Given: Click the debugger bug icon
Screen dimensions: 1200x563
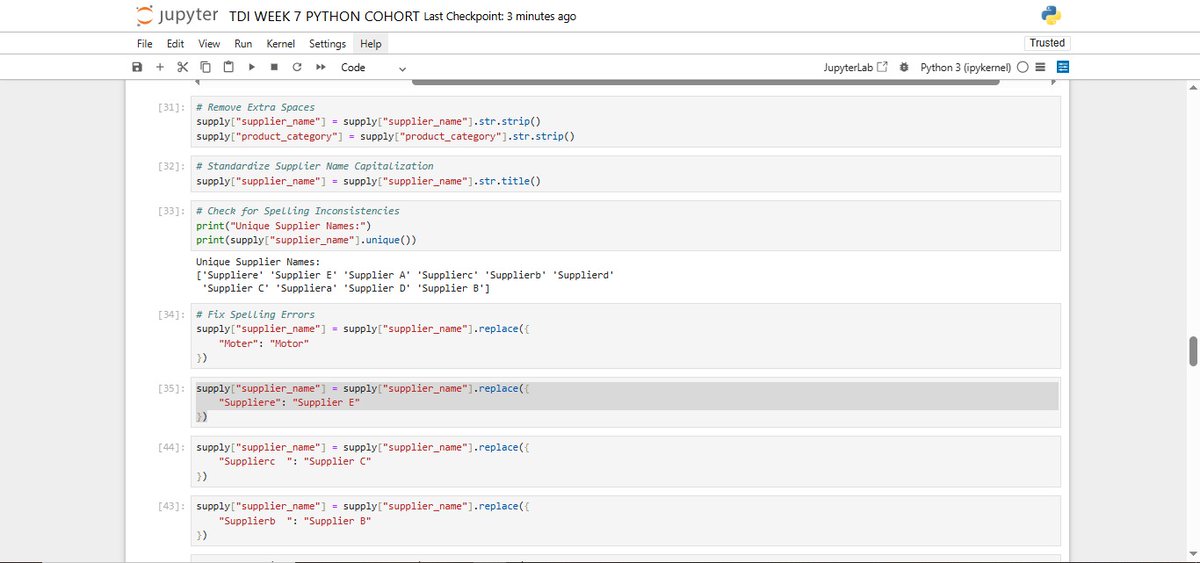Looking at the screenshot, I should [x=904, y=67].
